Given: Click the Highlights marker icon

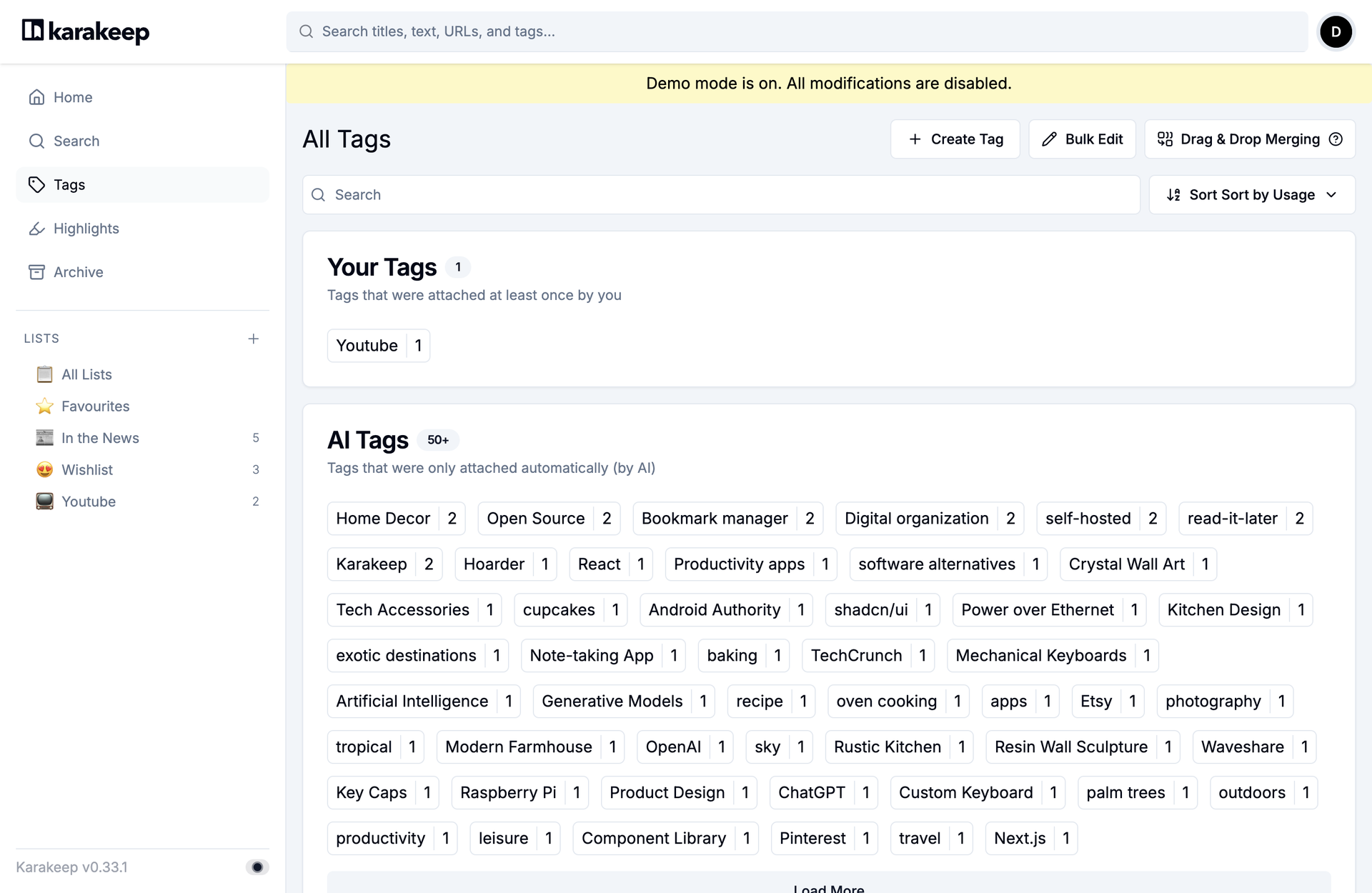Looking at the screenshot, I should pos(36,229).
